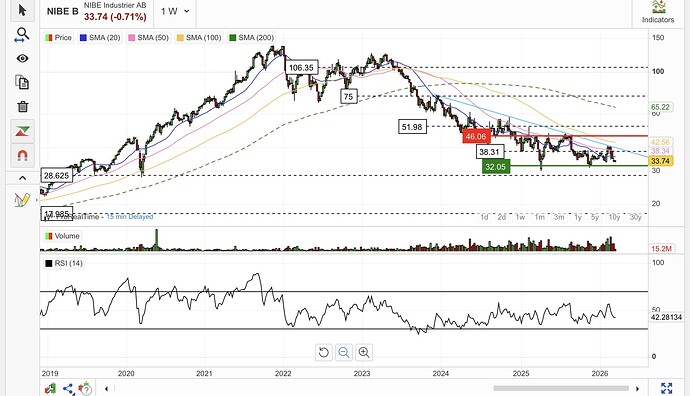Select the 1y time range
690x396 pixels.
pyautogui.click(x=578, y=217)
